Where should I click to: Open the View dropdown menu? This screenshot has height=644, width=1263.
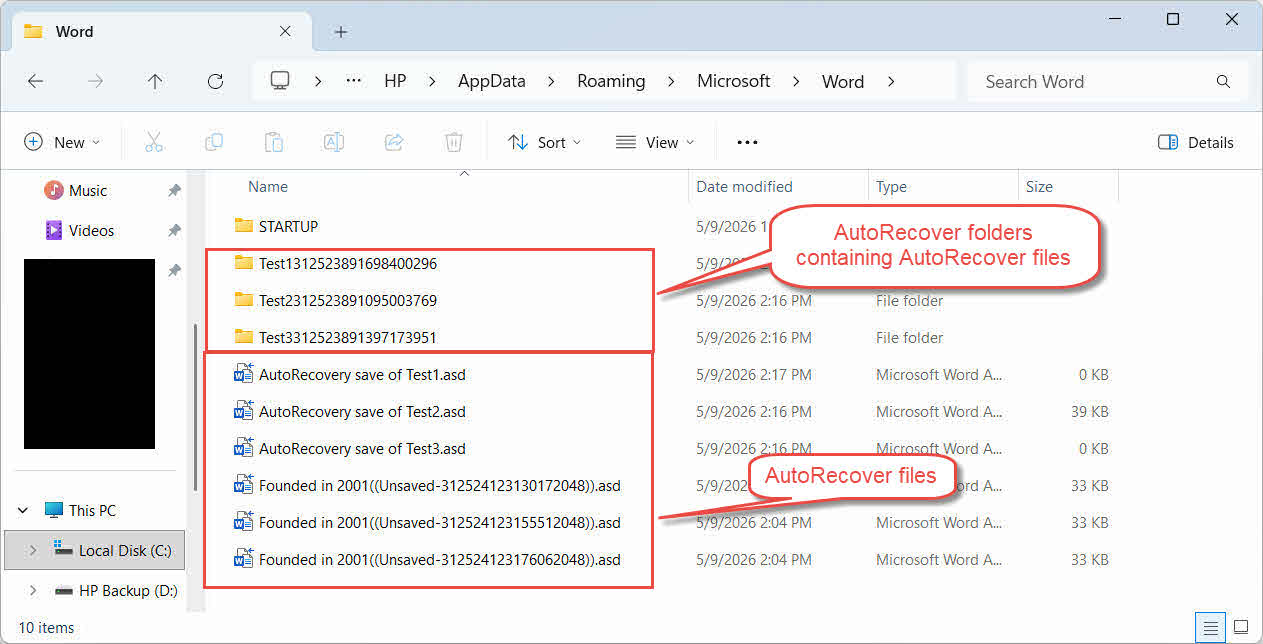click(655, 142)
